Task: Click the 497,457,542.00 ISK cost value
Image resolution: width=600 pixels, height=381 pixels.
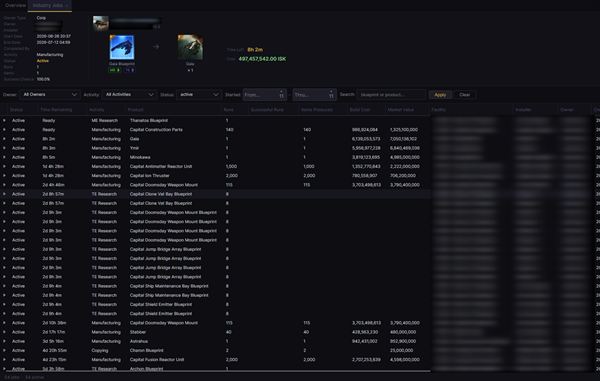Action: point(262,59)
